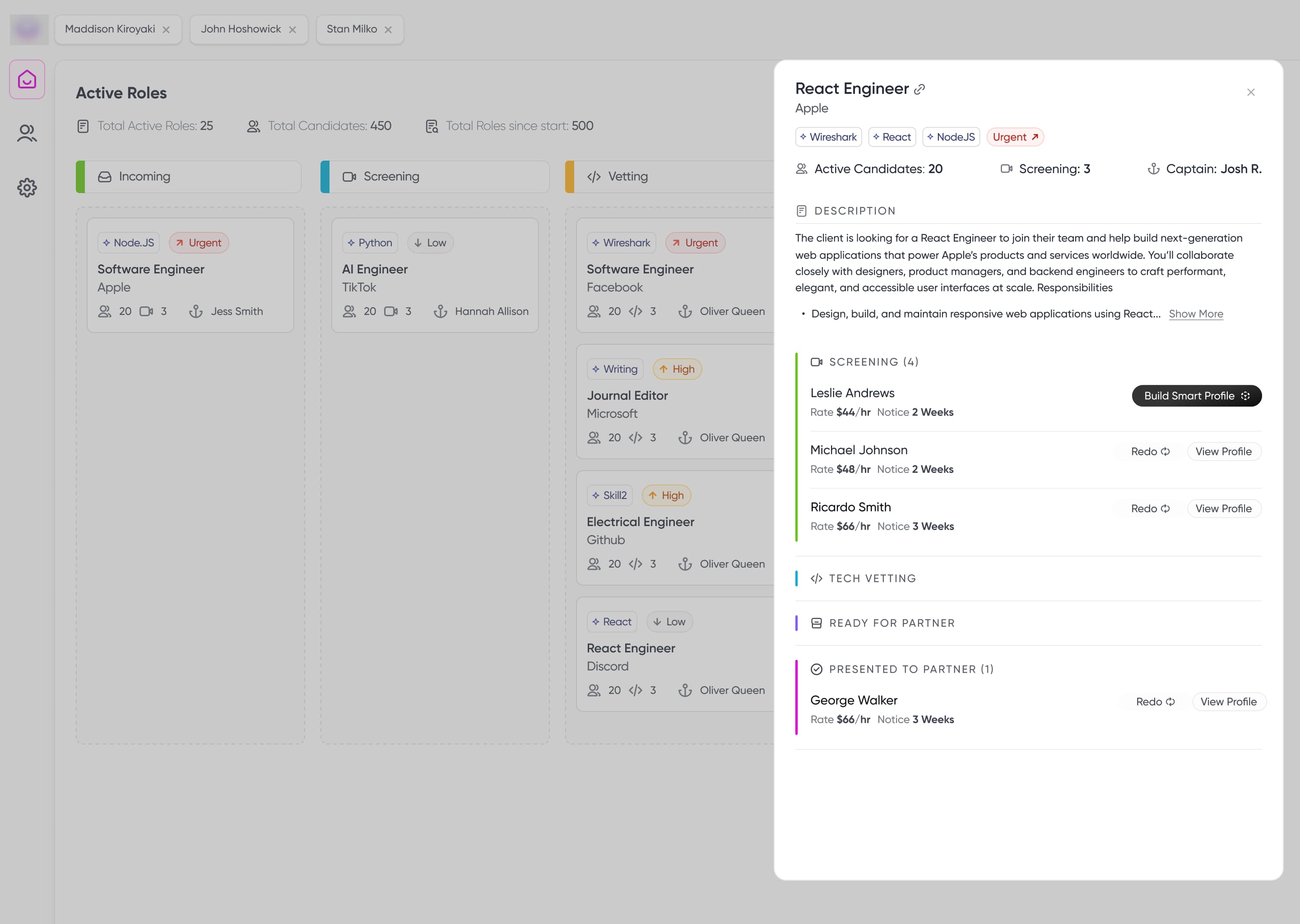Screen dimensions: 1300x924
Task: Click the Home icon in sidebar
Action: [27, 80]
